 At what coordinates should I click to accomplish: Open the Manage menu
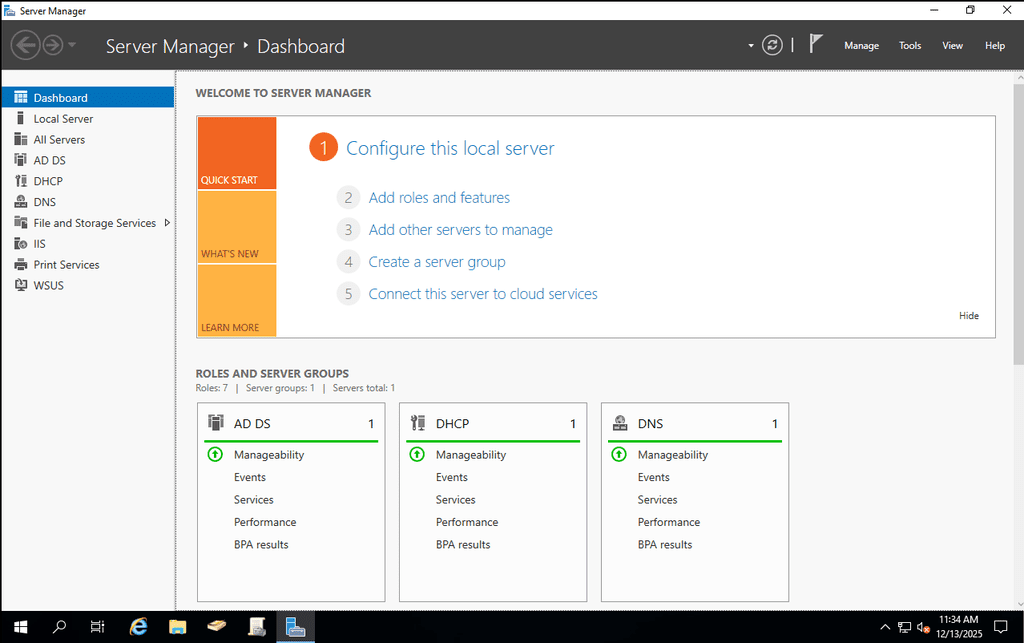point(861,46)
